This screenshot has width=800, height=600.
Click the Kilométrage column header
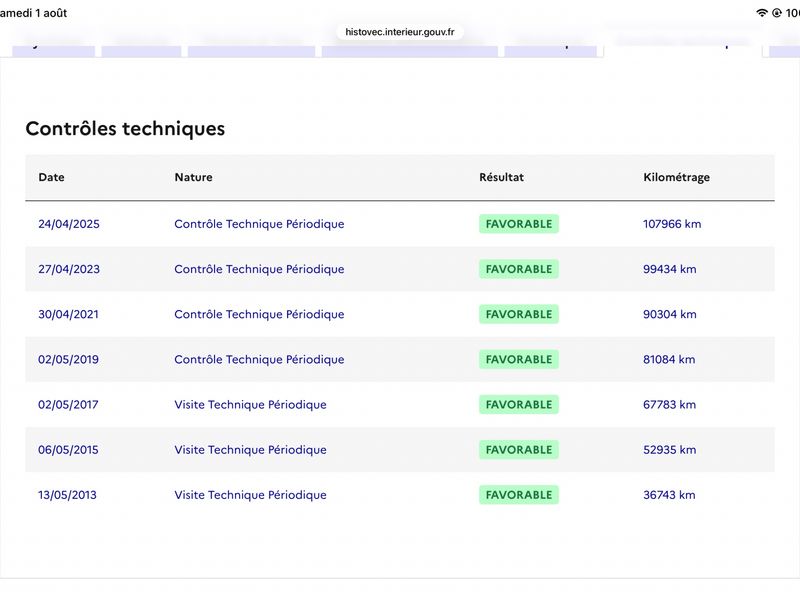point(676,178)
